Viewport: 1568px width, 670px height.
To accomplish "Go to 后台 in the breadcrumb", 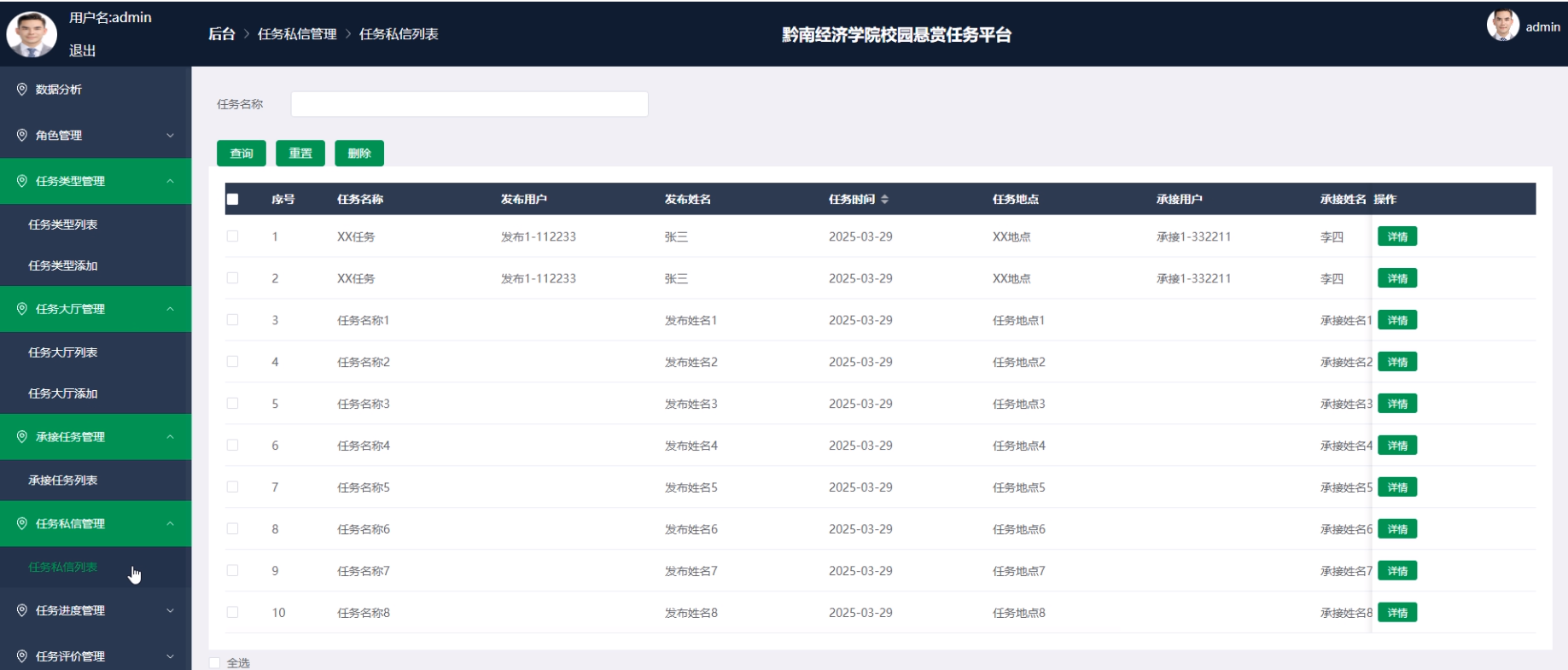I will click(221, 34).
